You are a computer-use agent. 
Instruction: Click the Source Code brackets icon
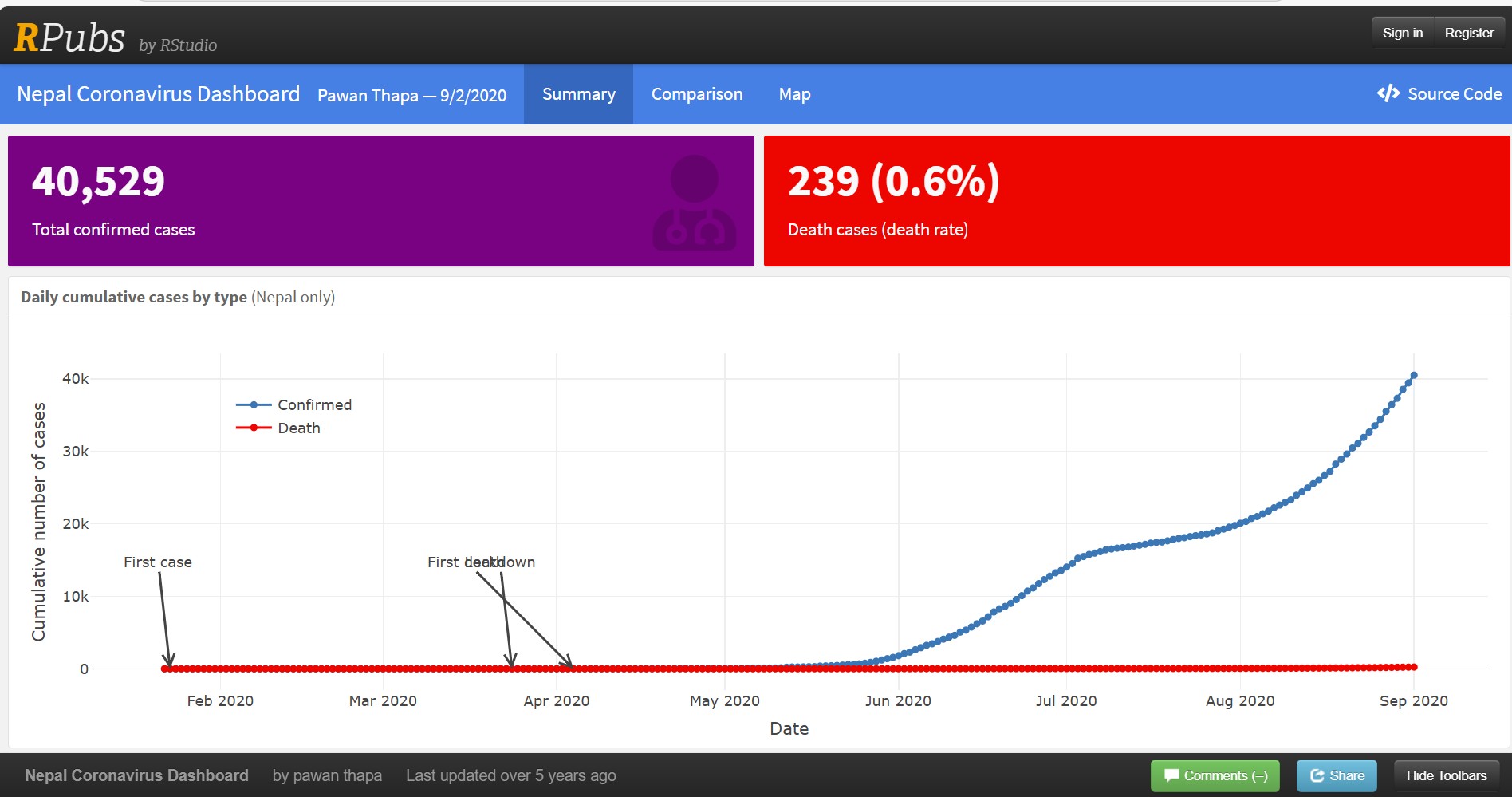click(1388, 93)
